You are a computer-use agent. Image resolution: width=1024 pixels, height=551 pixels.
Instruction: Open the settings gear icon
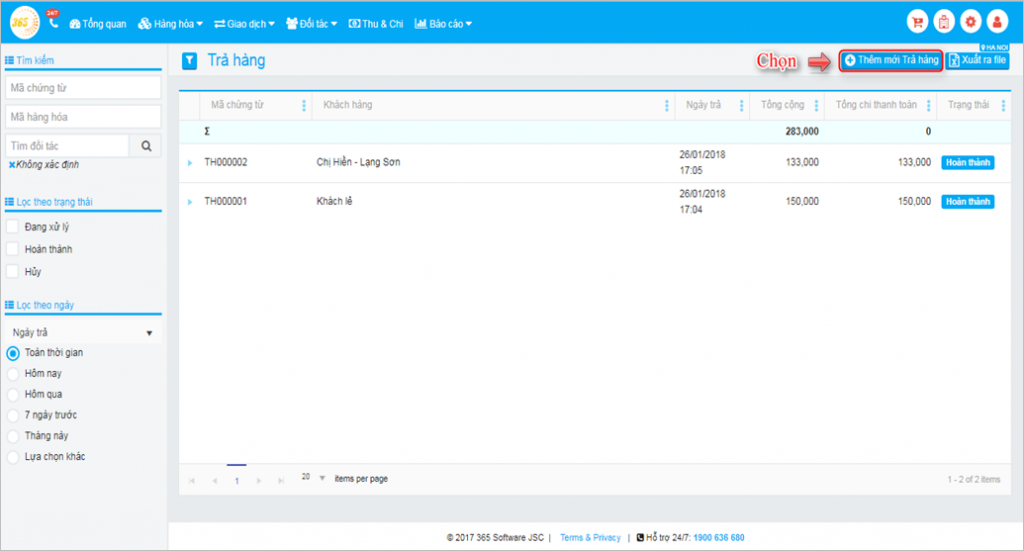pos(970,22)
